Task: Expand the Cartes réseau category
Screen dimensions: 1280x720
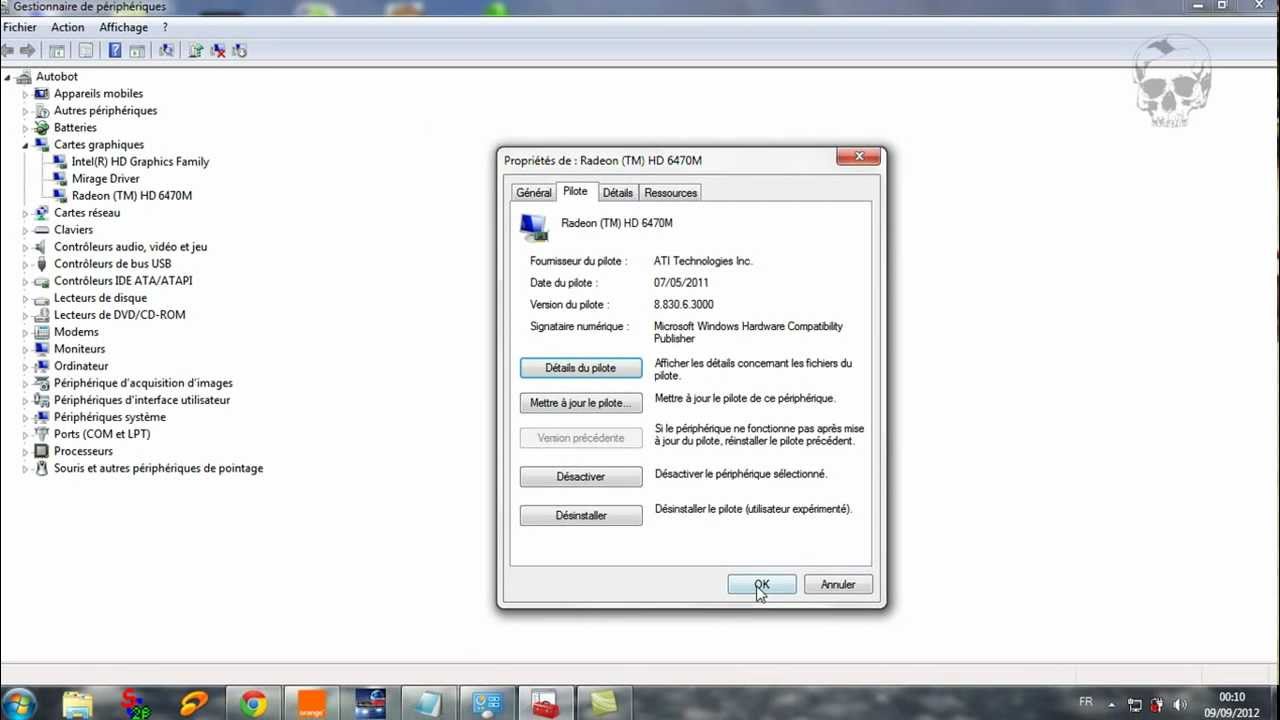Action: (25, 213)
